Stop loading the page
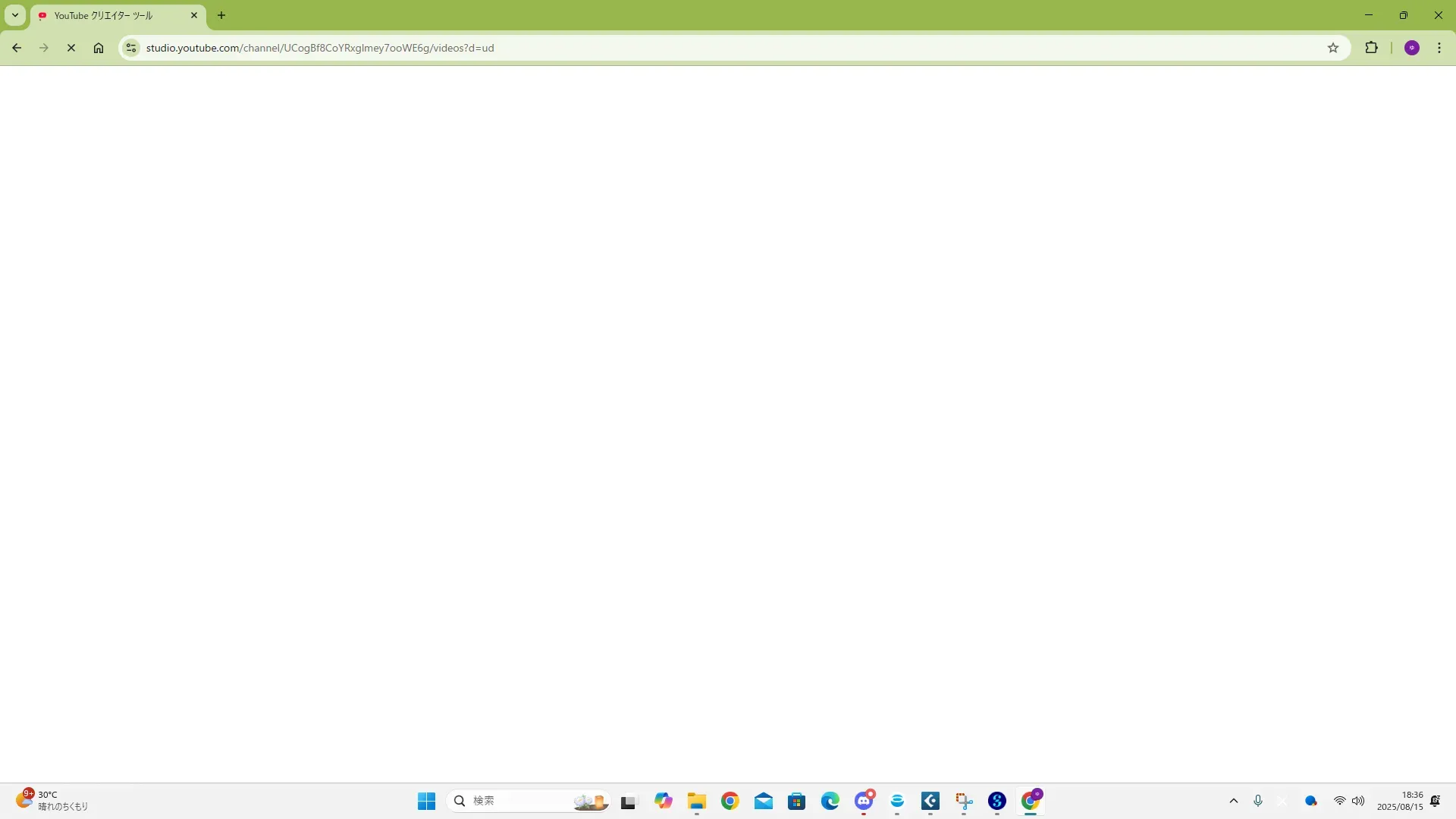Viewport: 1456px width, 819px height. [x=71, y=48]
